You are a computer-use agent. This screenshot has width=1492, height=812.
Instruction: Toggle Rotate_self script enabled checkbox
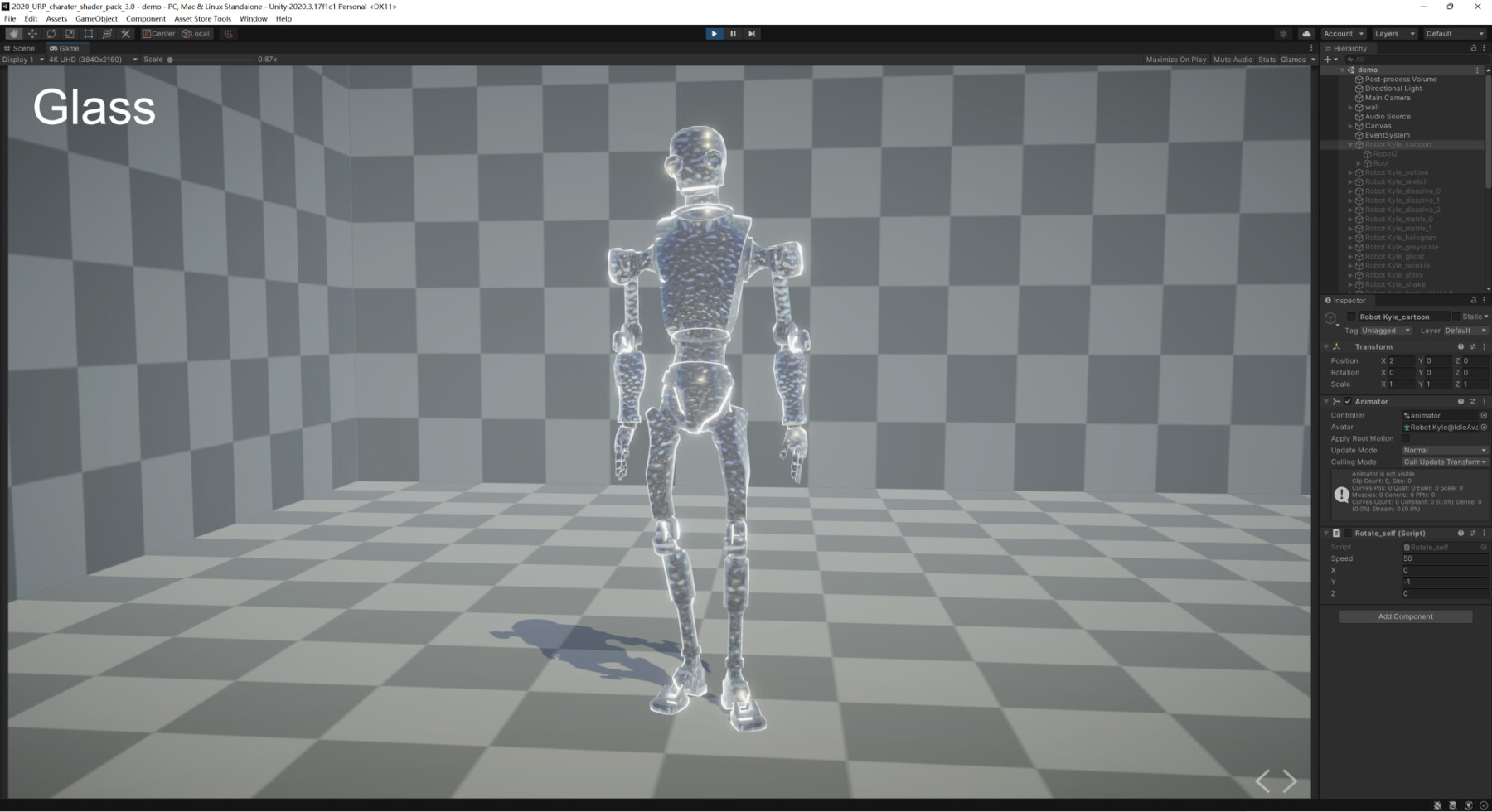point(1348,533)
